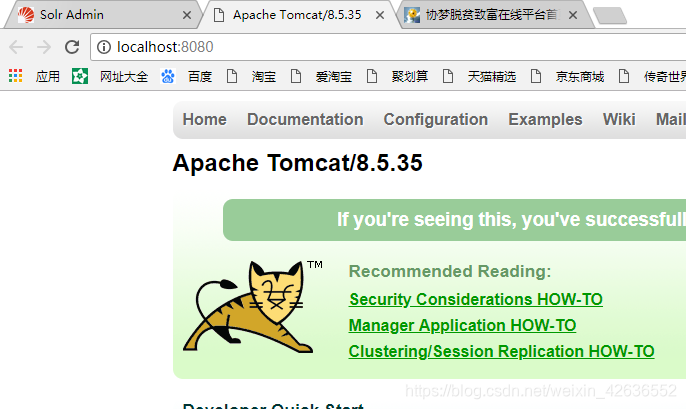Image resolution: width=686 pixels, height=409 pixels.
Task: Open the 传奇世界 bookmark
Action: 652,77
